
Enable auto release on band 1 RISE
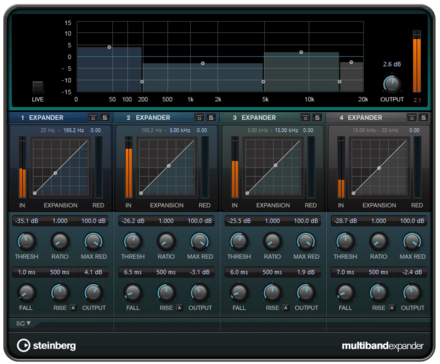click(73, 308)
